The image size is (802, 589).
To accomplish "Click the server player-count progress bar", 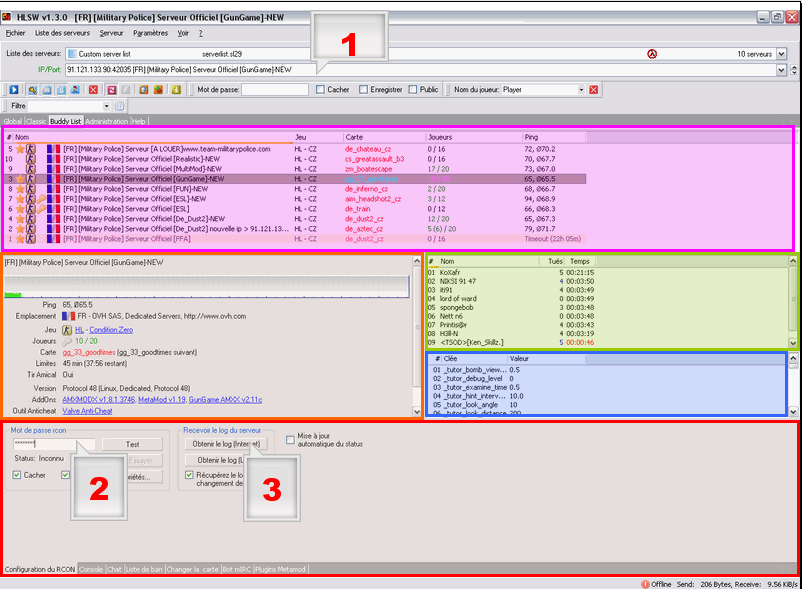I will tap(206, 286).
